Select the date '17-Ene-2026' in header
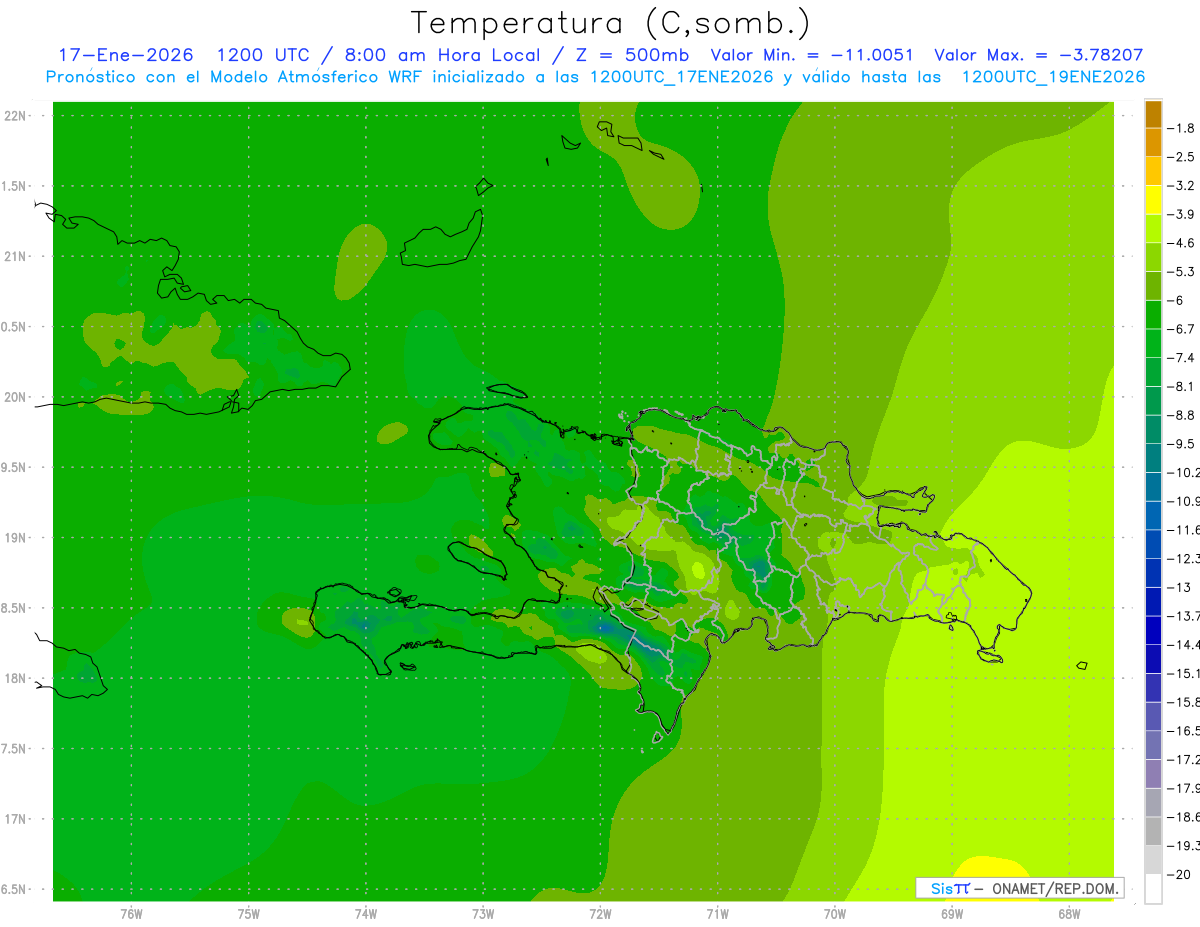Viewport: 1200px width, 927px height. [126, 55]
